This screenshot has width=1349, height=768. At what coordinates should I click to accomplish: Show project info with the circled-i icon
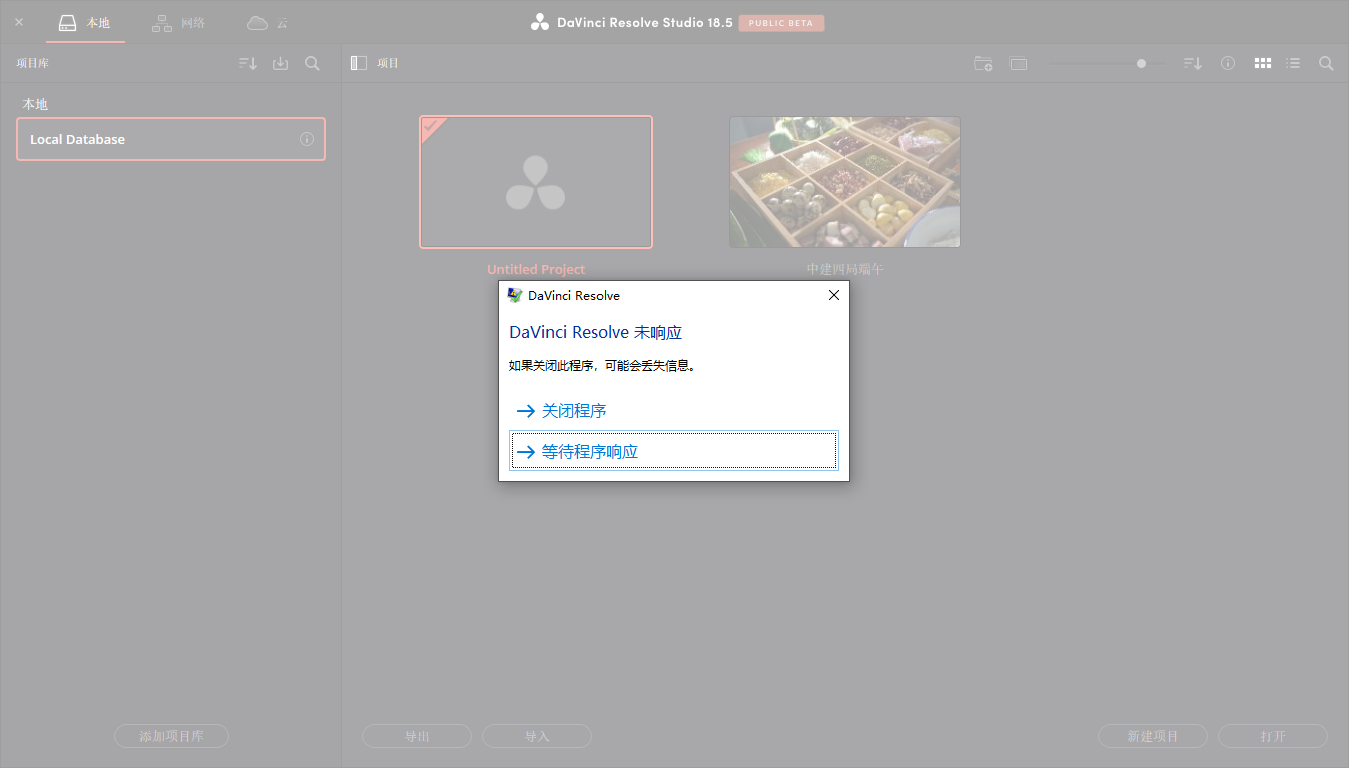point(1228,63)
